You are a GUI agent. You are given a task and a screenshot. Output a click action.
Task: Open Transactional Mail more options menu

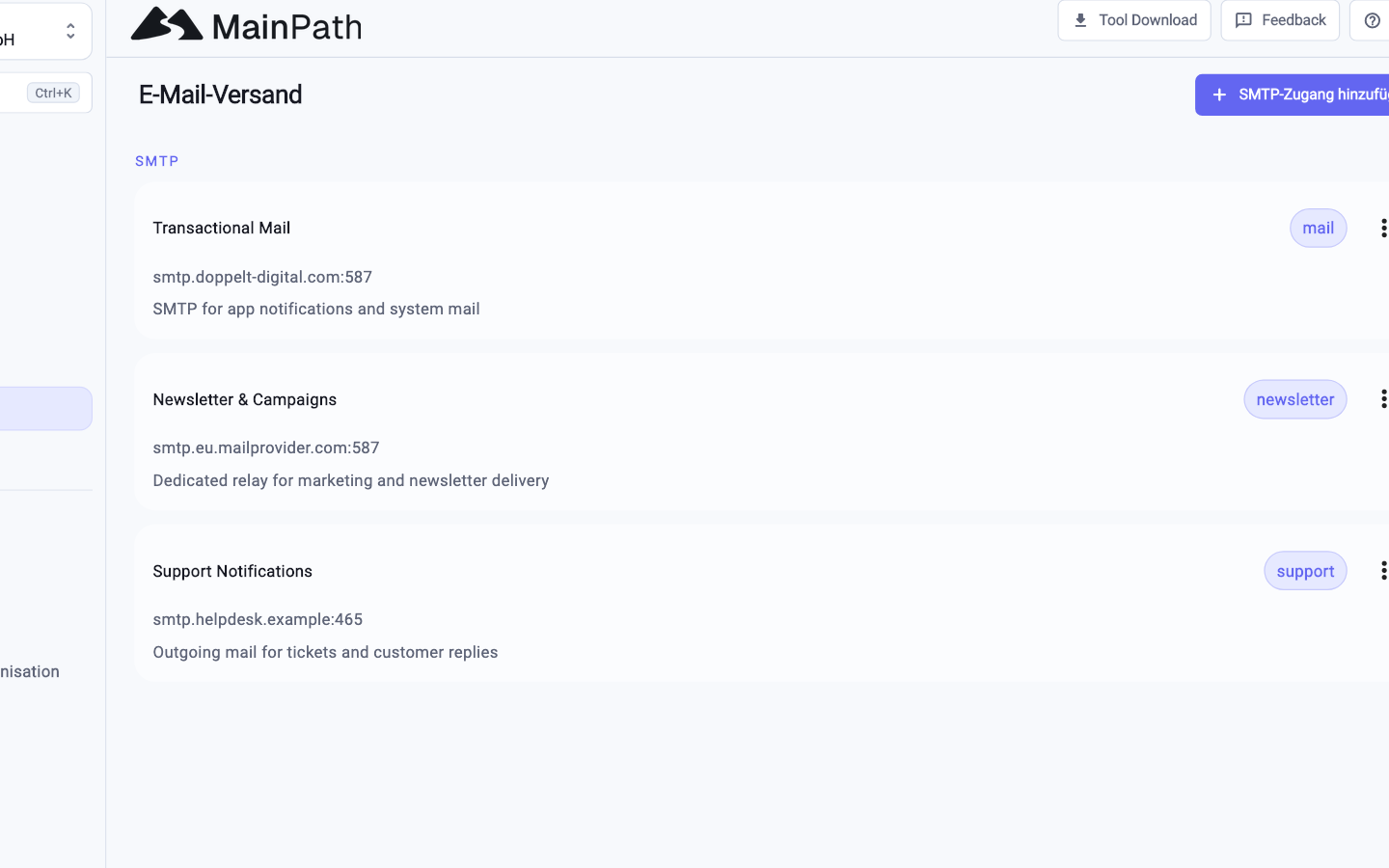click(x=1383, y=229)
